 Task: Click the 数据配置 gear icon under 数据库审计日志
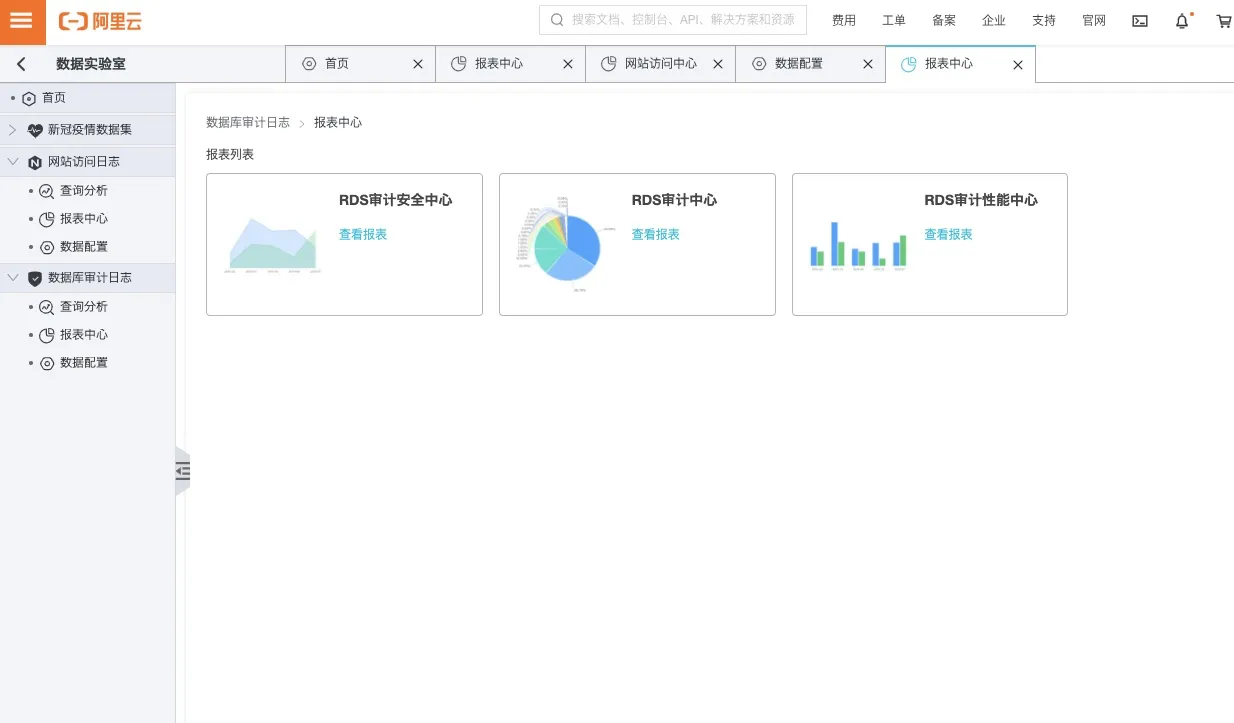(x=46, y=363)
